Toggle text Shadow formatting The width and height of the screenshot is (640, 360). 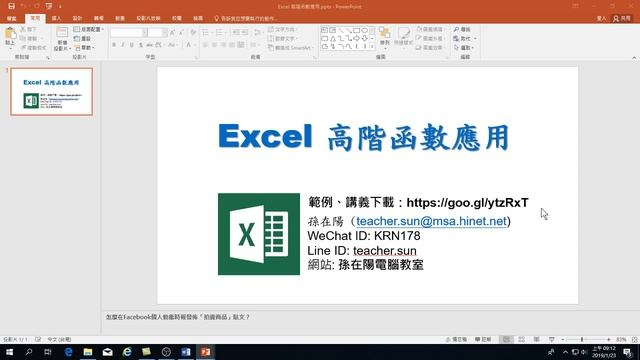pyautogui.click(x=140, y=45)
